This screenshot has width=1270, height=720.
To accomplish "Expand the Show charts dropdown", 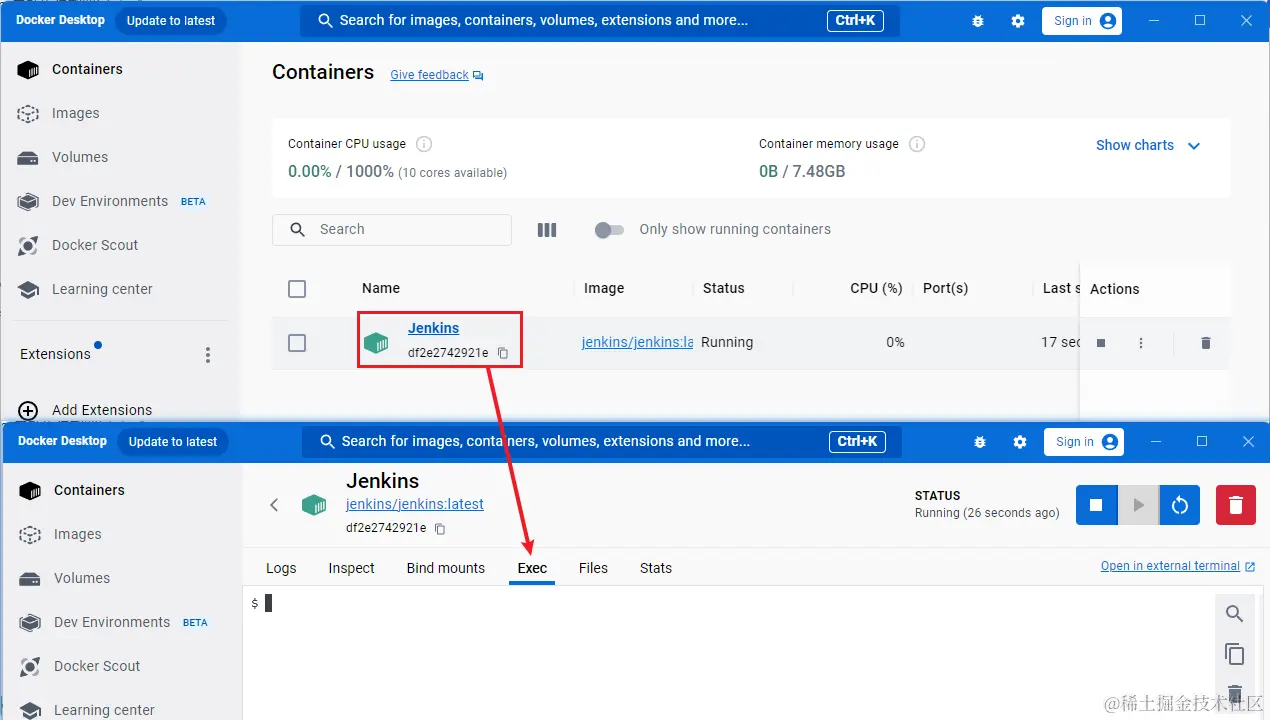I will 1148,145.
